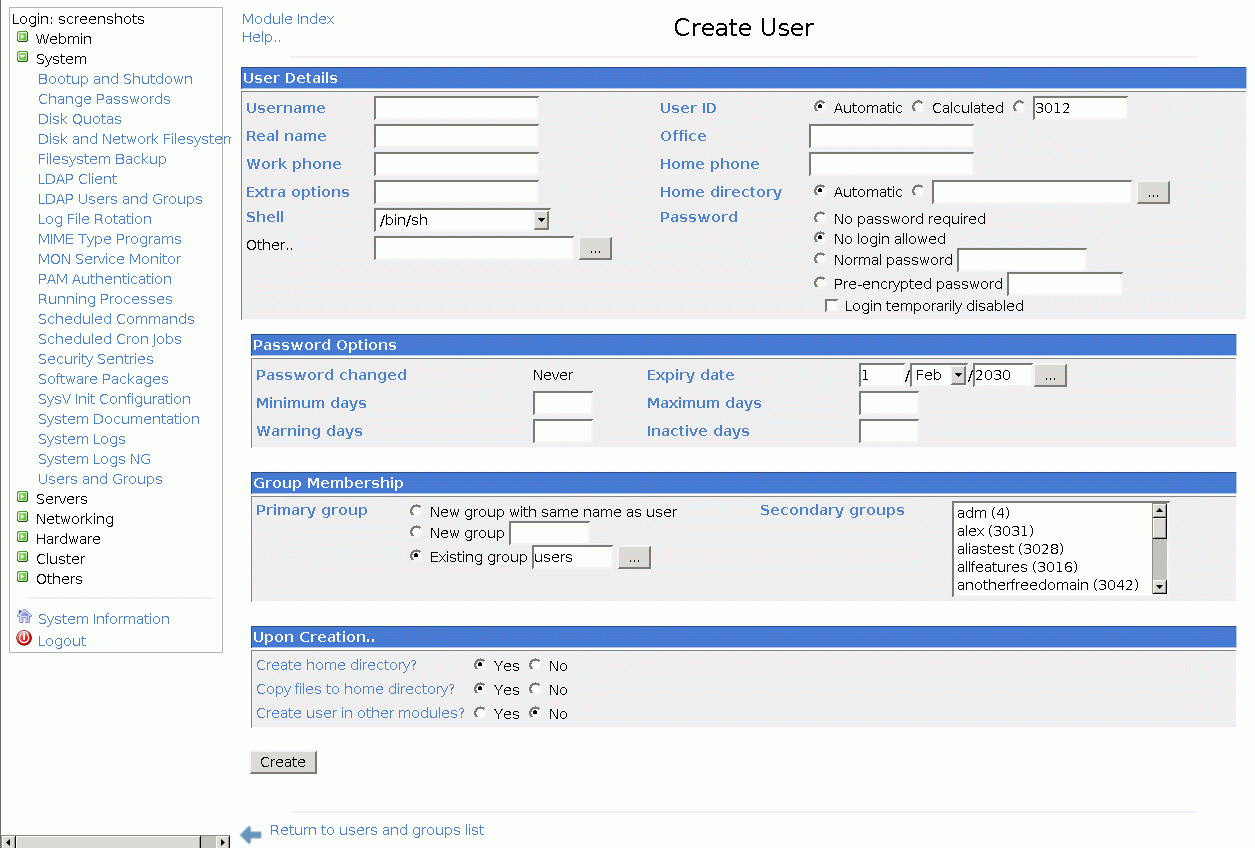This screenshot has width=1255, height=848.
Task: Select the Normal password radio button
Action: click(820, 259)
